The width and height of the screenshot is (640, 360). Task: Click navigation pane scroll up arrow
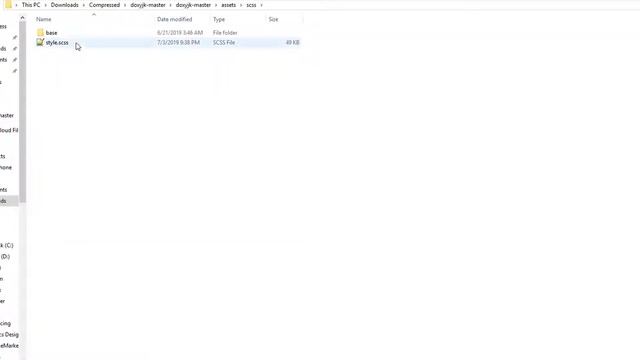[22, 18]
